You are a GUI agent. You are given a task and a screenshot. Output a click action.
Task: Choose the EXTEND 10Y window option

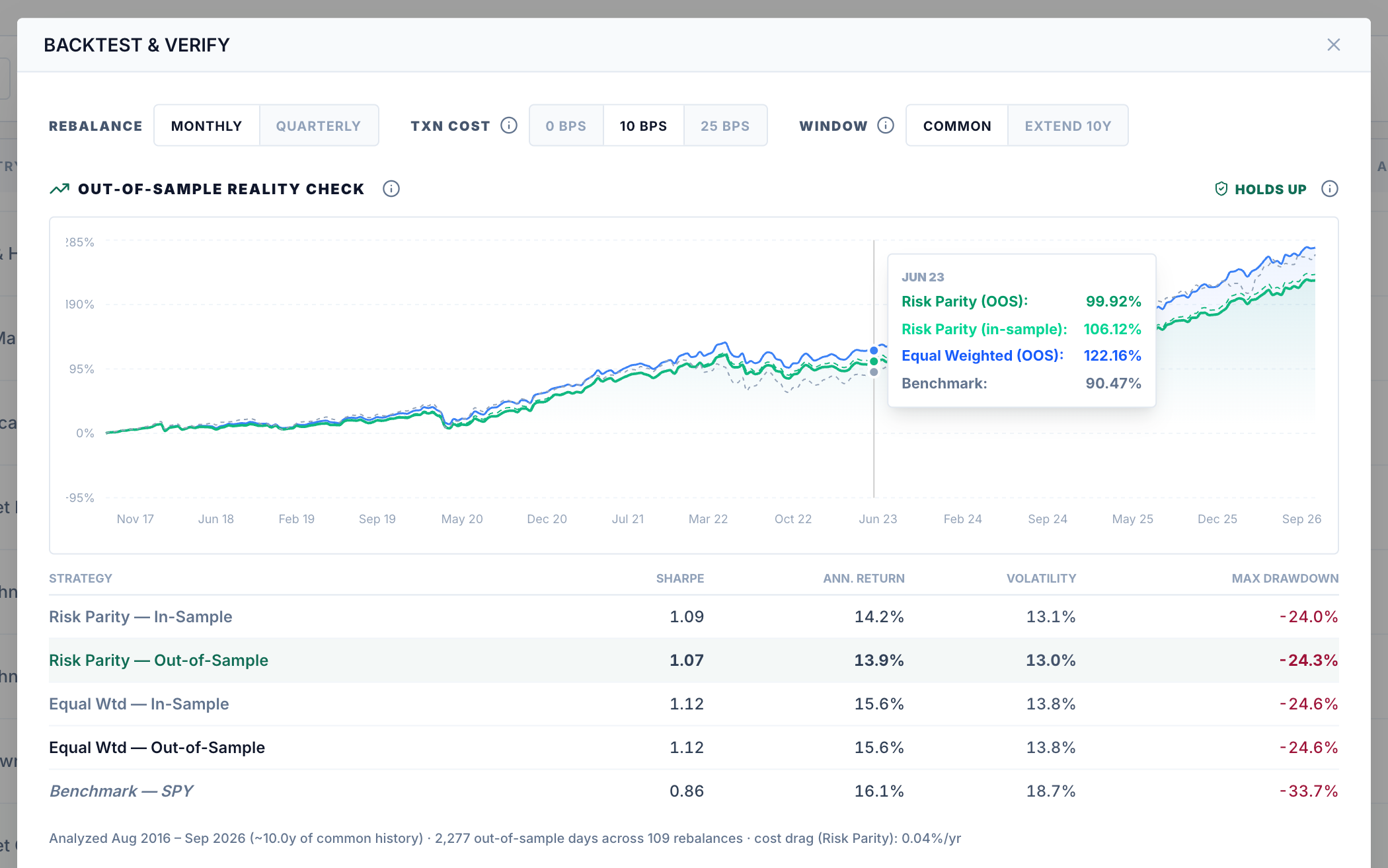coord(1068,126)
